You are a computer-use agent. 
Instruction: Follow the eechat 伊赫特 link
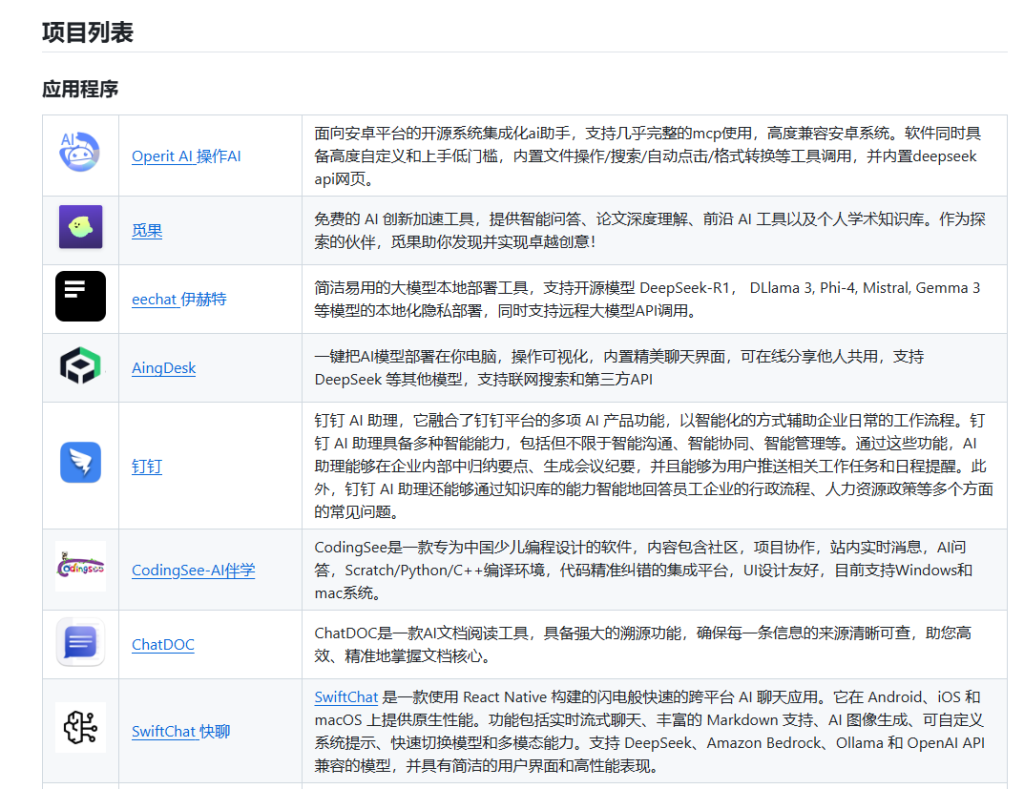tap(179, 299)
